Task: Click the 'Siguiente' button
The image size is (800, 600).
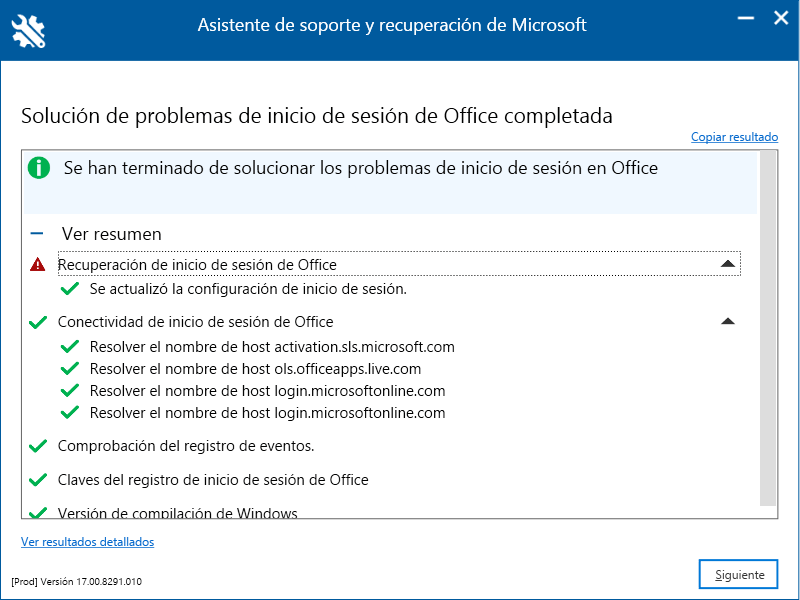Action: pyautogui.click(x=739, y=575)
